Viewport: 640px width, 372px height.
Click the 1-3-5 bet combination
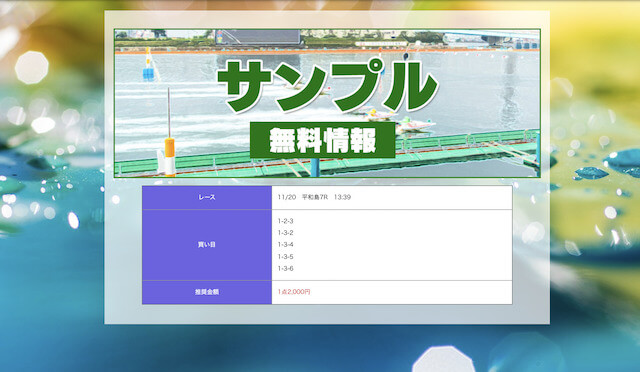pyautogui.click(x=285, y=257)
